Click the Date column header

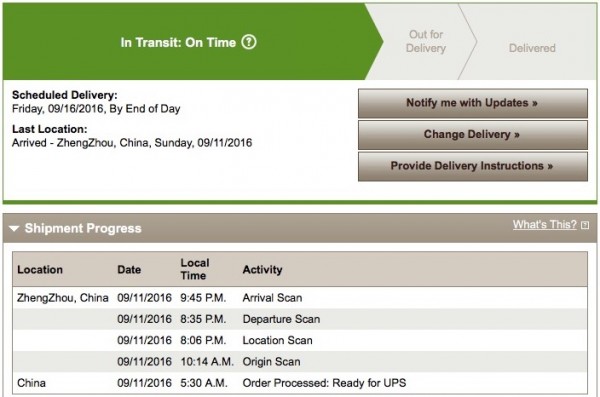[129, 270]
